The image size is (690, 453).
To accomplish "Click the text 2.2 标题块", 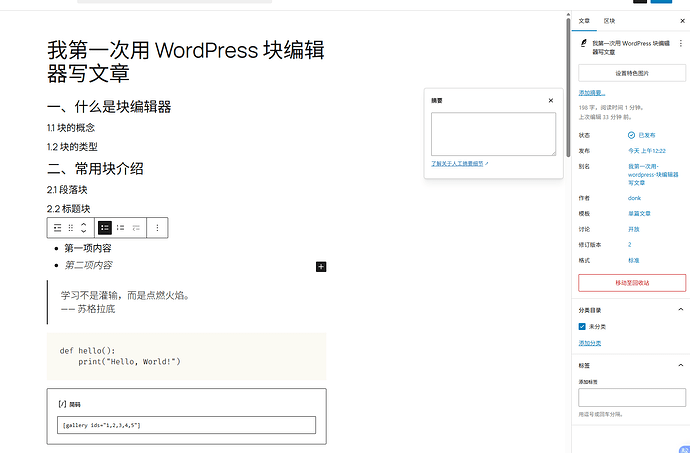I will [69, 209].
